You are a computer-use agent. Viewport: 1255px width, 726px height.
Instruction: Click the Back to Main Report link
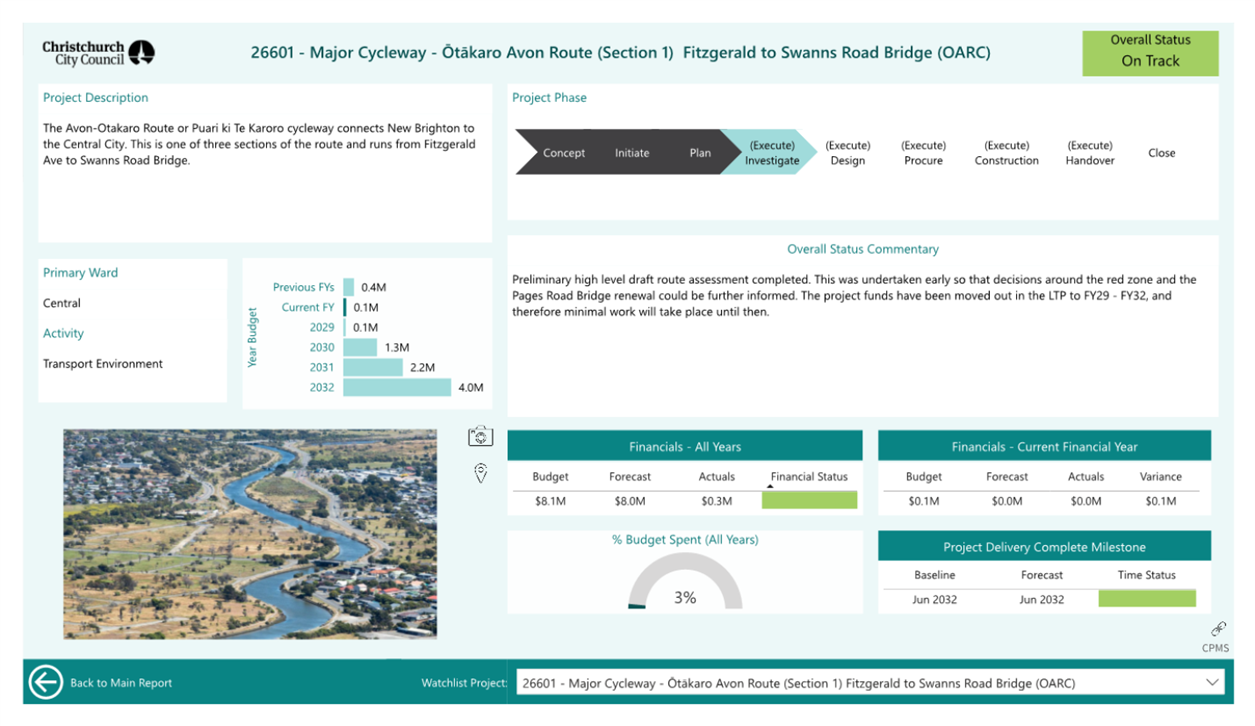pos(121,683)
